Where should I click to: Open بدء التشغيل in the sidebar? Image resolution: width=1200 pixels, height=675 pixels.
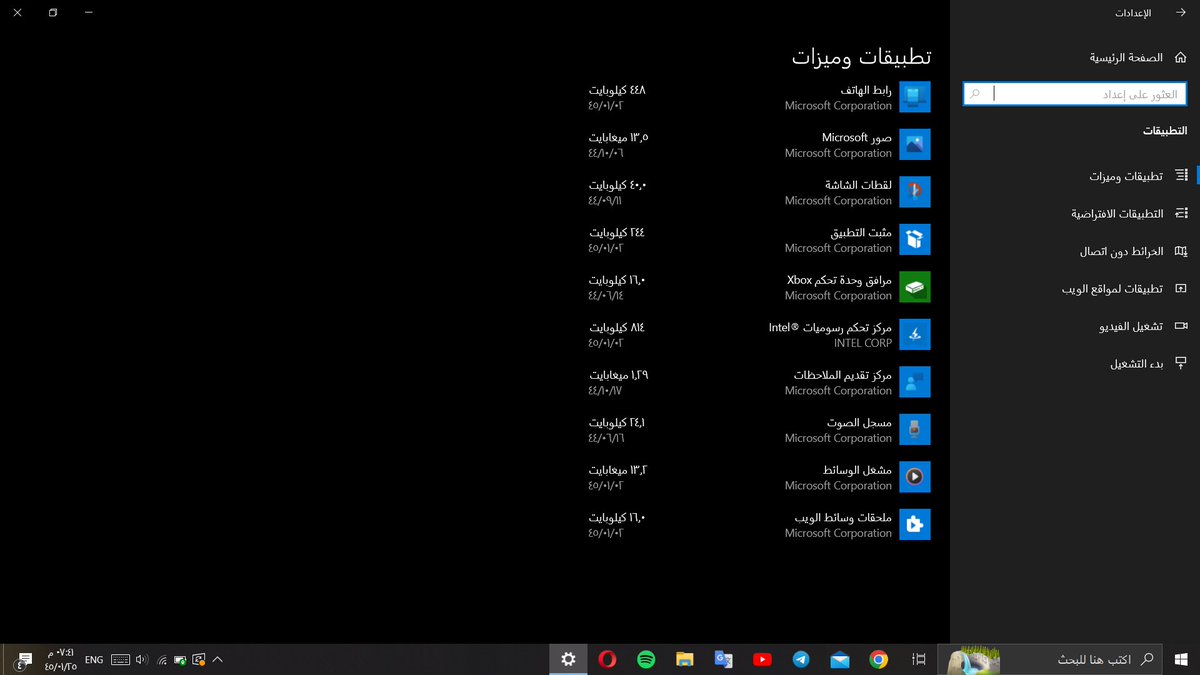point(1076,364)
